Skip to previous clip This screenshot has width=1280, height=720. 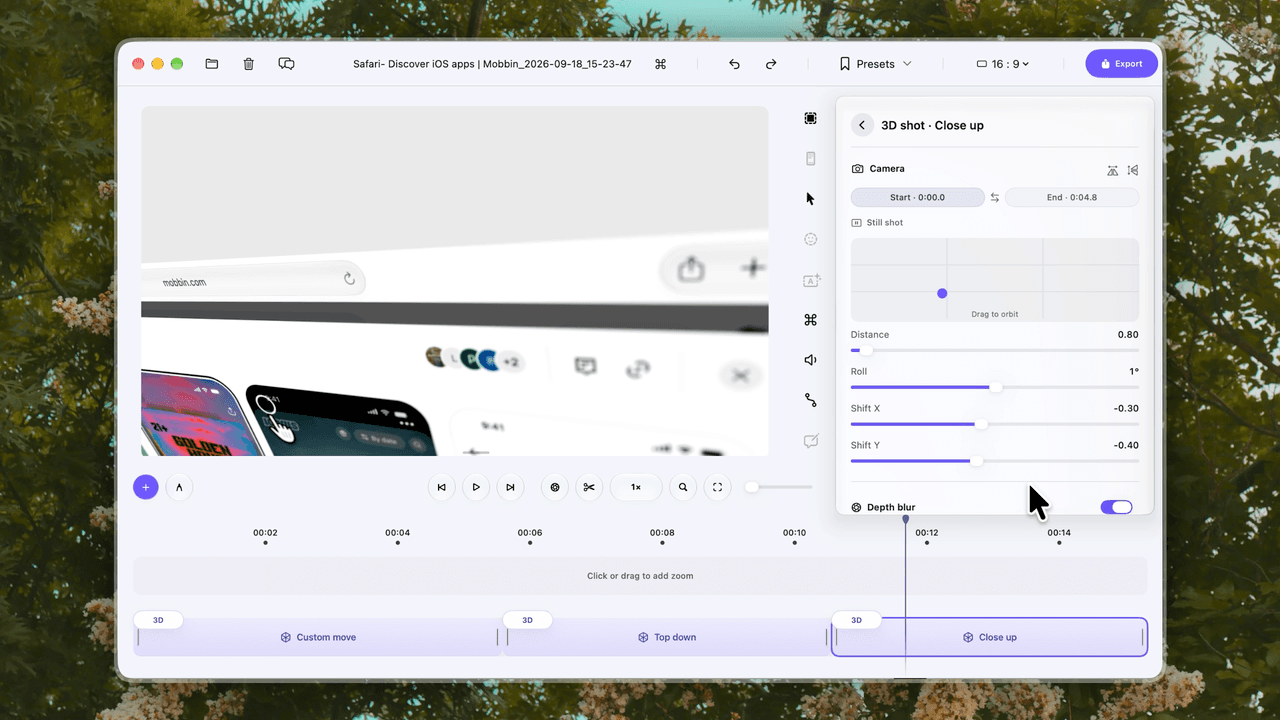(442, 487)
